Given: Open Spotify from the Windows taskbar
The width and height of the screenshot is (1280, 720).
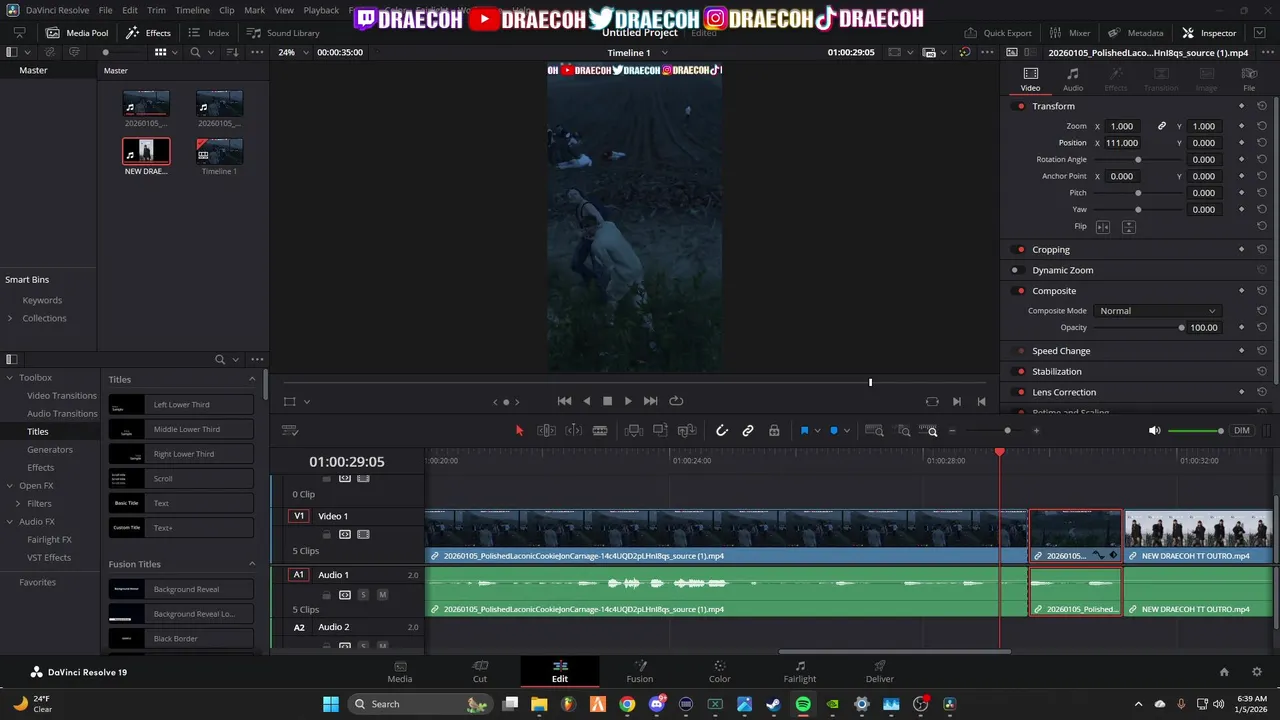Looking at the screenshot, I should [x=803, y=704].
